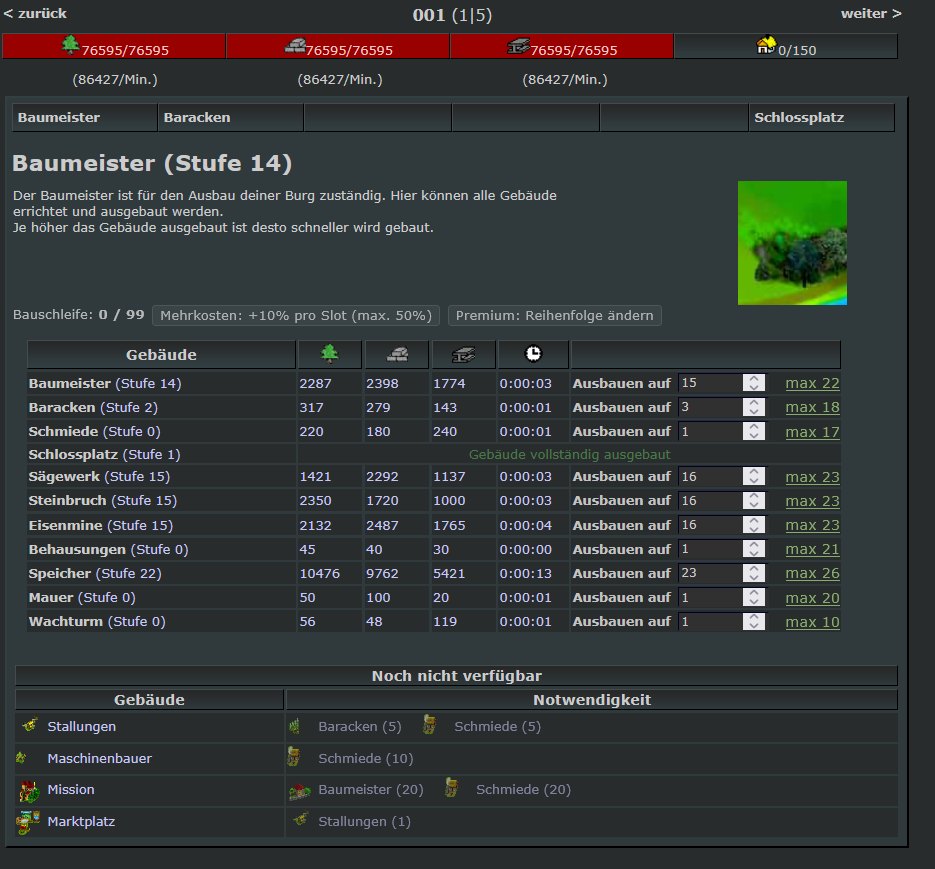The height and width of the screenshot is (869, 935).
Task: Switch to the Schlossplatz tab
Action: [x=799, y=117]
